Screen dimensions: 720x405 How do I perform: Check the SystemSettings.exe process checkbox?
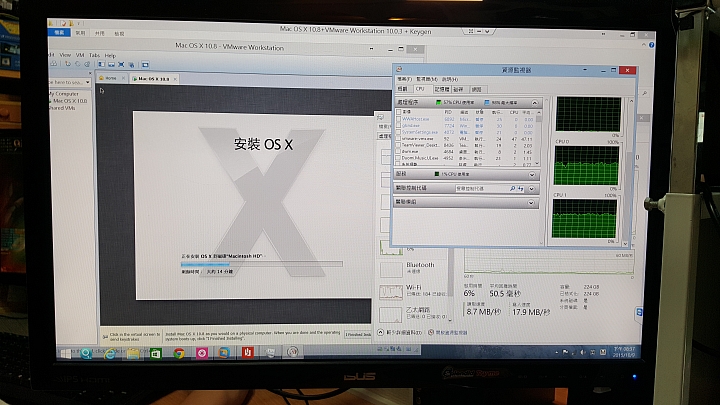[399, 132]
